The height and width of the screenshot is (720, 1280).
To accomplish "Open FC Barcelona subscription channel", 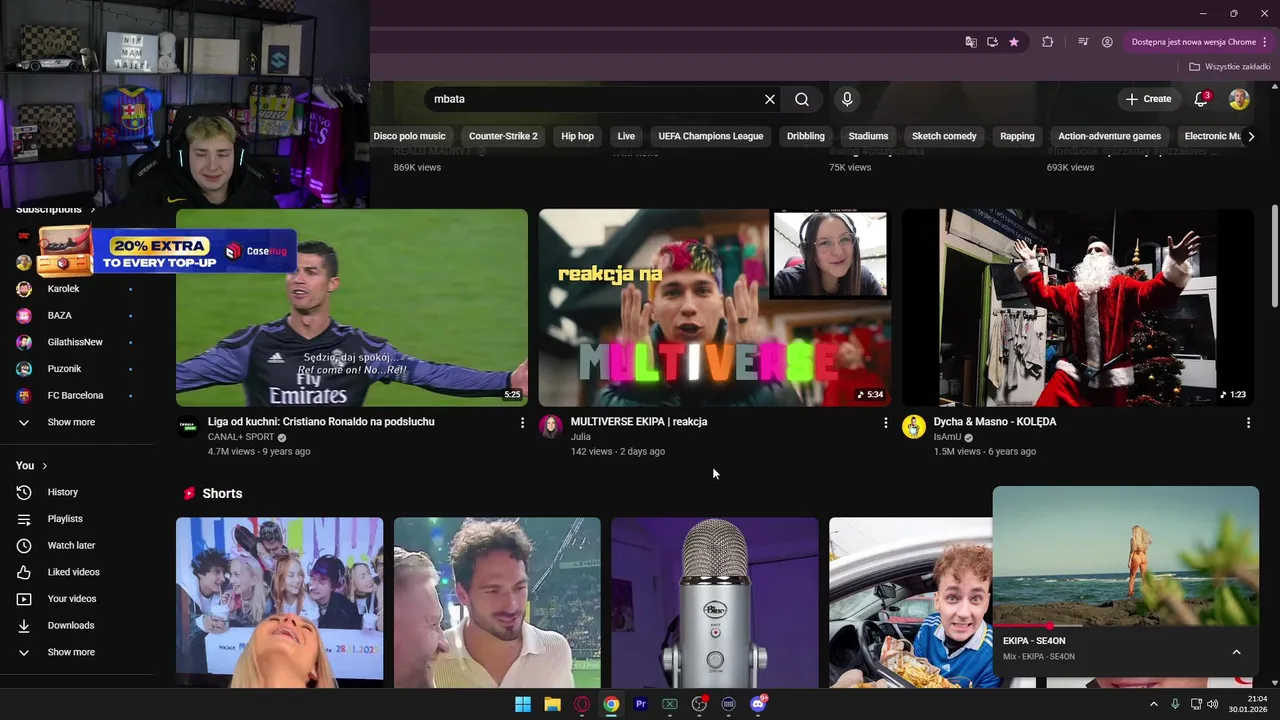I will coord(75,396).
